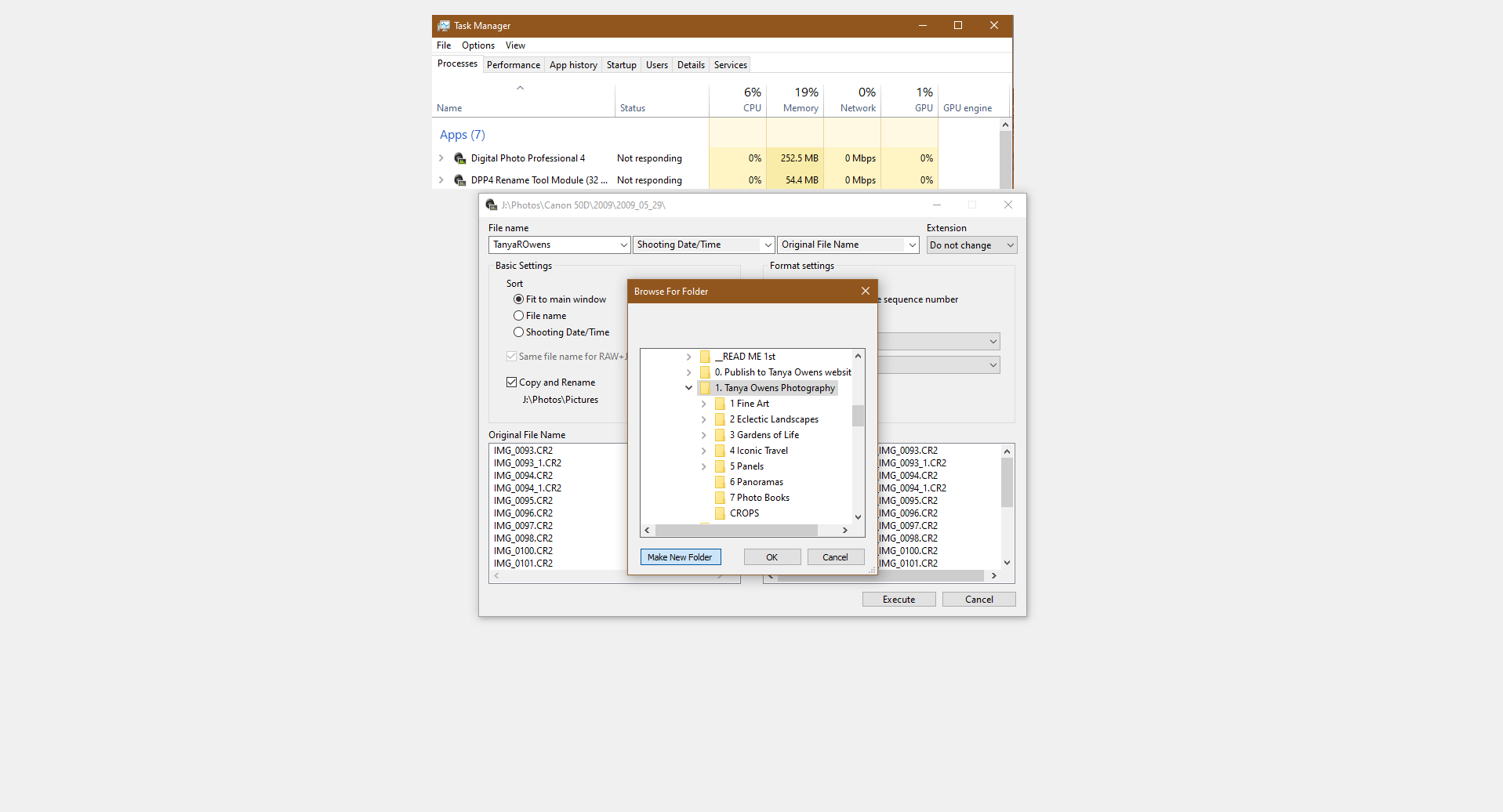Viewport: 1503px width, 812px height.
Task: Expand the 2 Eclectic Landscapes folder
Action: (703, 419)
